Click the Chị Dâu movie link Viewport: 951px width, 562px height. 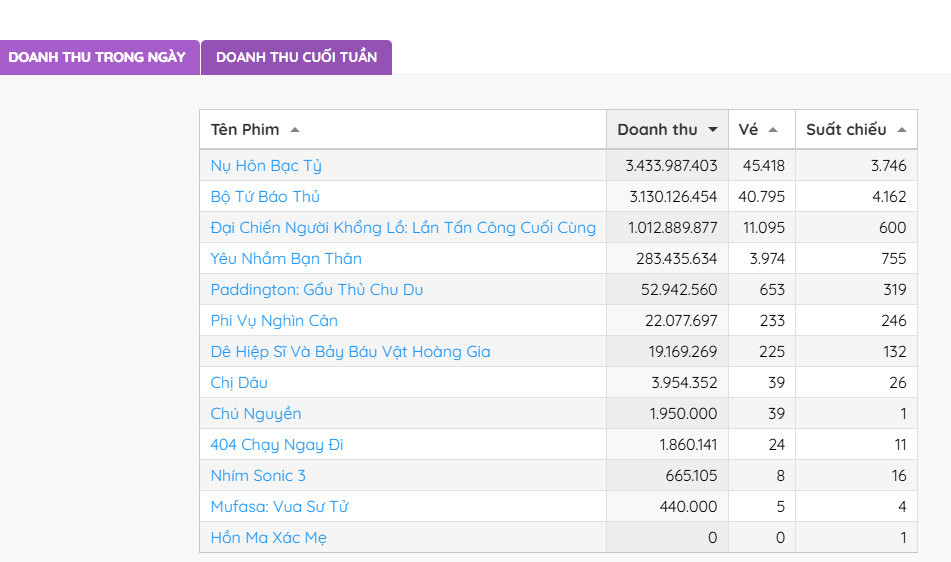tap(239, 383)
